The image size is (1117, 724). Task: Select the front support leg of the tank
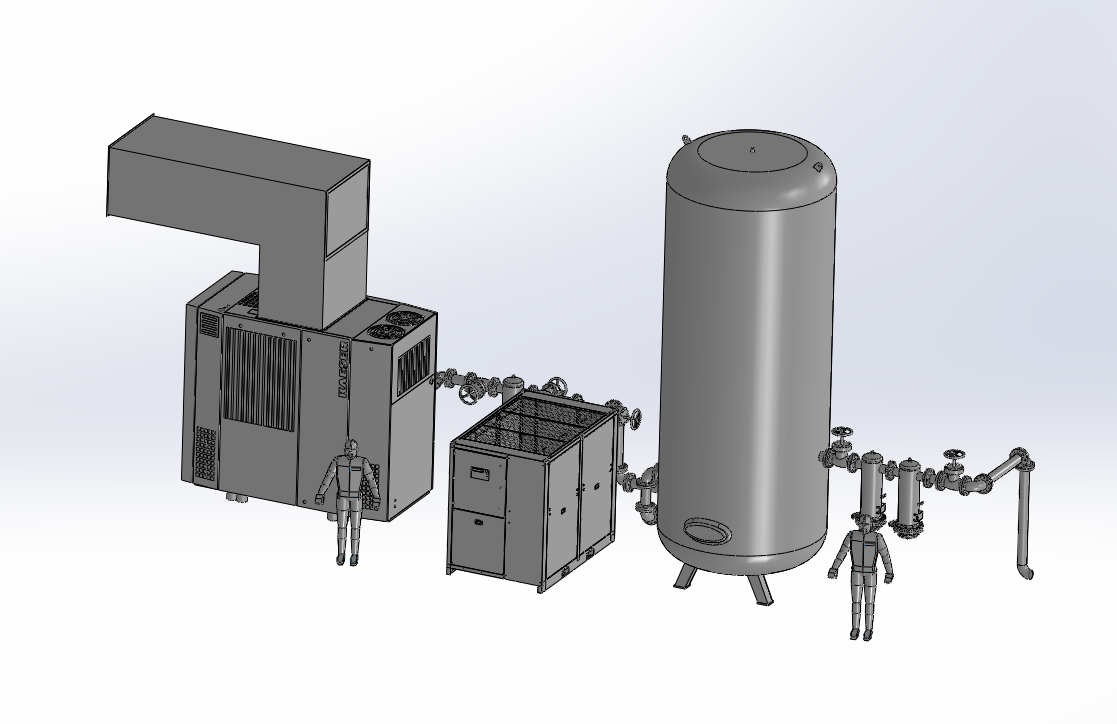759,590
